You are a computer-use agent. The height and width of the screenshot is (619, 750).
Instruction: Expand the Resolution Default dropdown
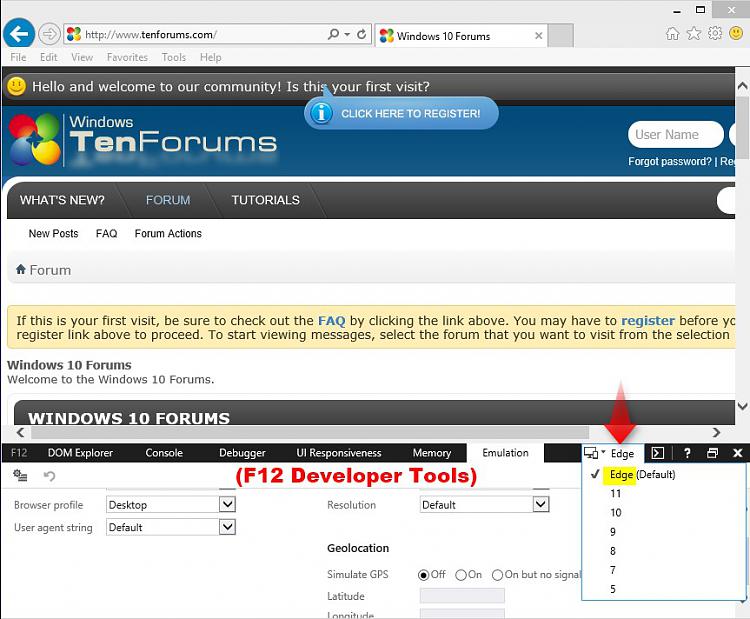coord(540,504)
